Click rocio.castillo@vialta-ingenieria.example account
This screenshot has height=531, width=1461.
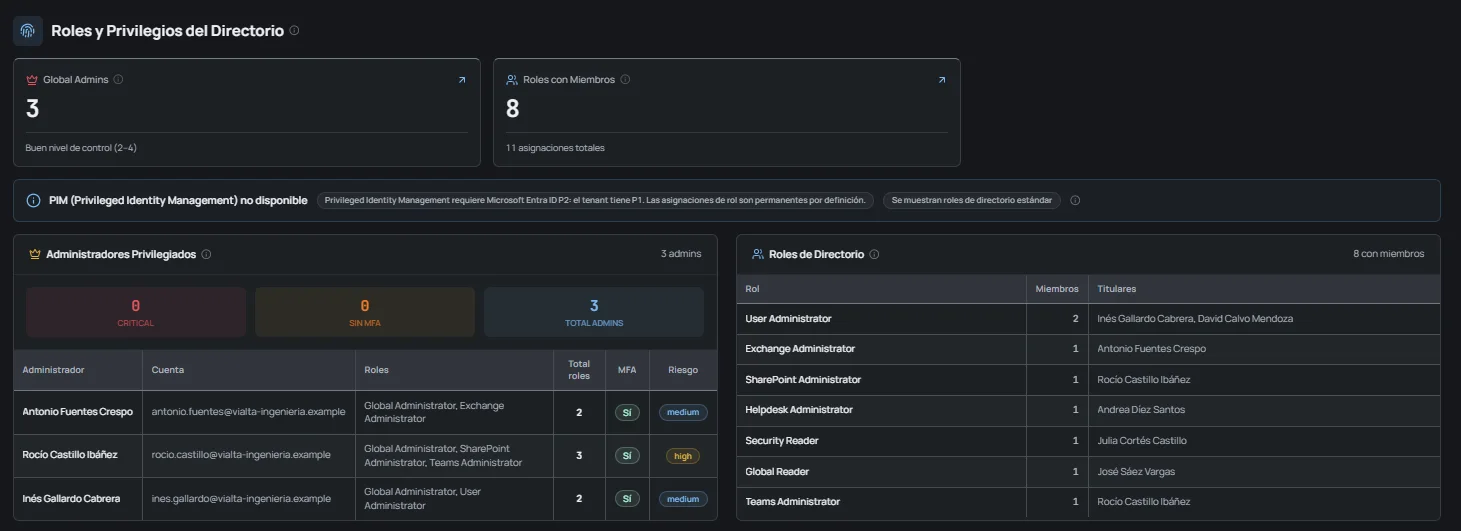(x=241, y=455)
